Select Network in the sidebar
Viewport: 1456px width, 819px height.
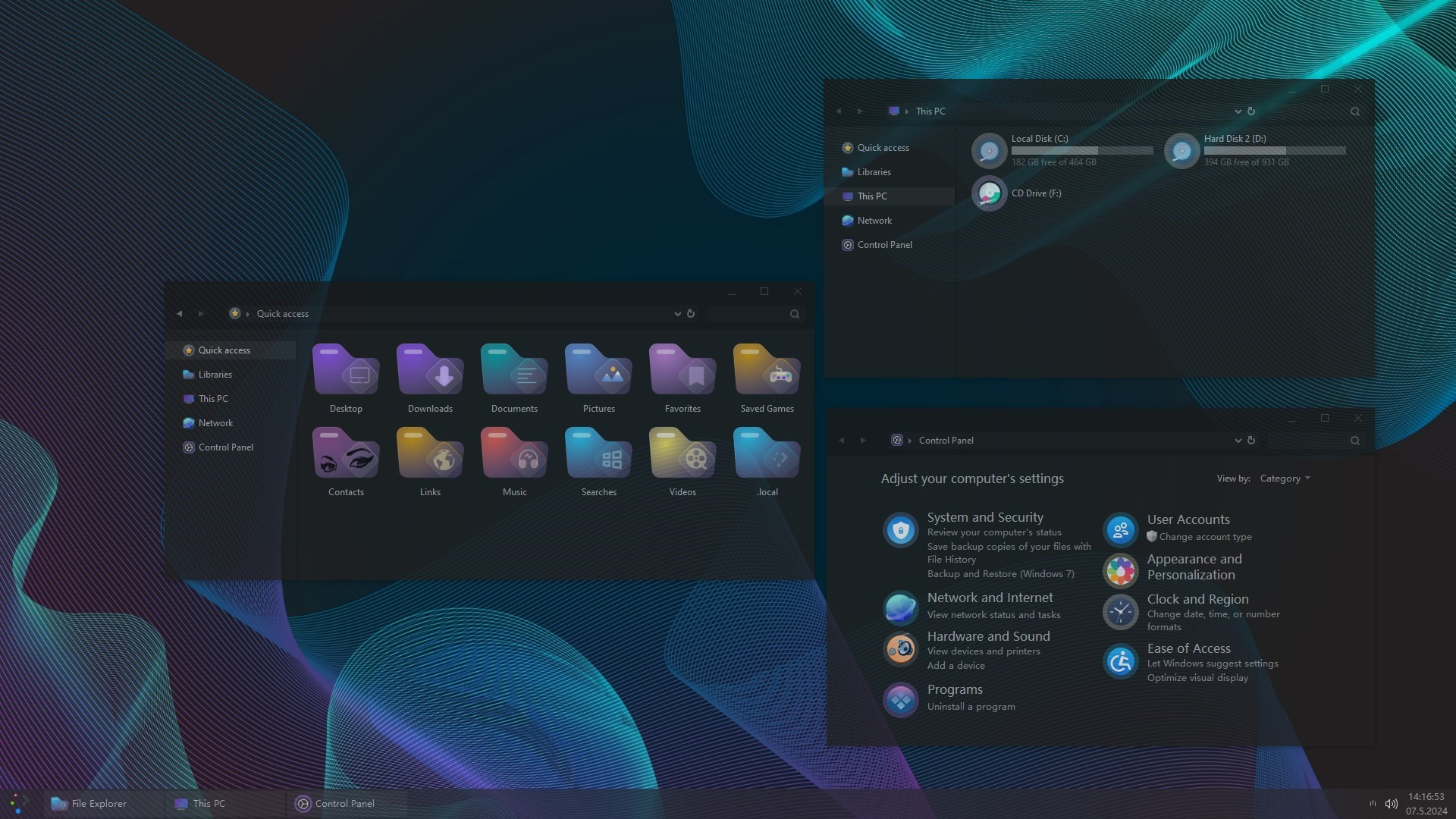[216, 422]
